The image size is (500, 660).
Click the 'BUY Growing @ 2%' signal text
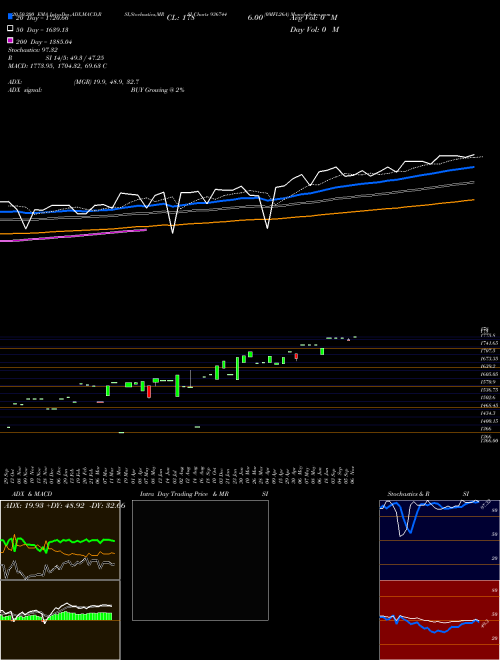(157, 90)
